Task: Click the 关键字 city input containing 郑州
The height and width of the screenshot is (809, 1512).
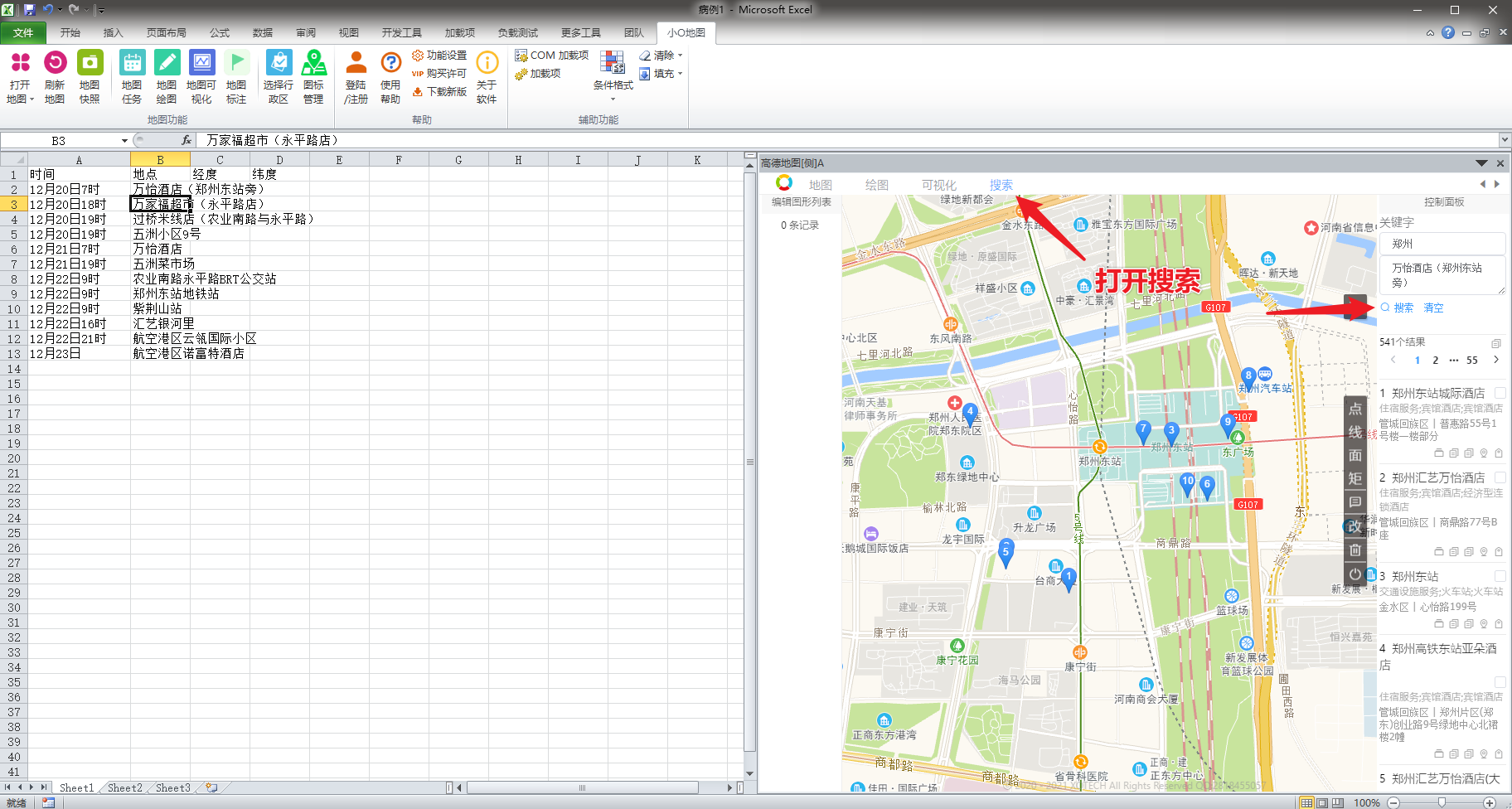Action: 1443,244
